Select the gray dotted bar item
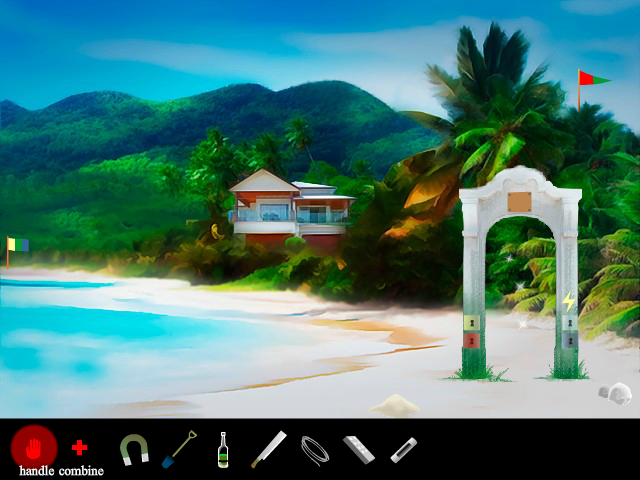Image resolution: width=640 pixels, height=480 pixels. 359,449
